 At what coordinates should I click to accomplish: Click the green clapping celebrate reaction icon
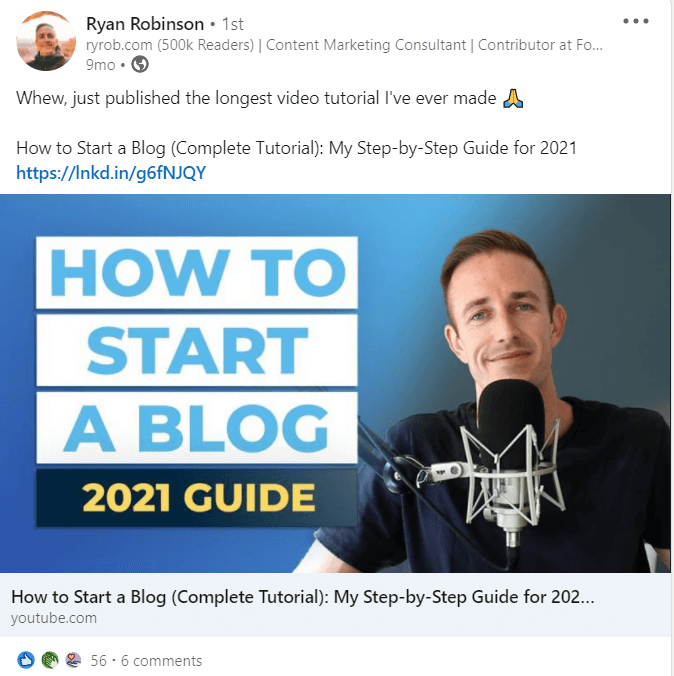coord(50,660)
